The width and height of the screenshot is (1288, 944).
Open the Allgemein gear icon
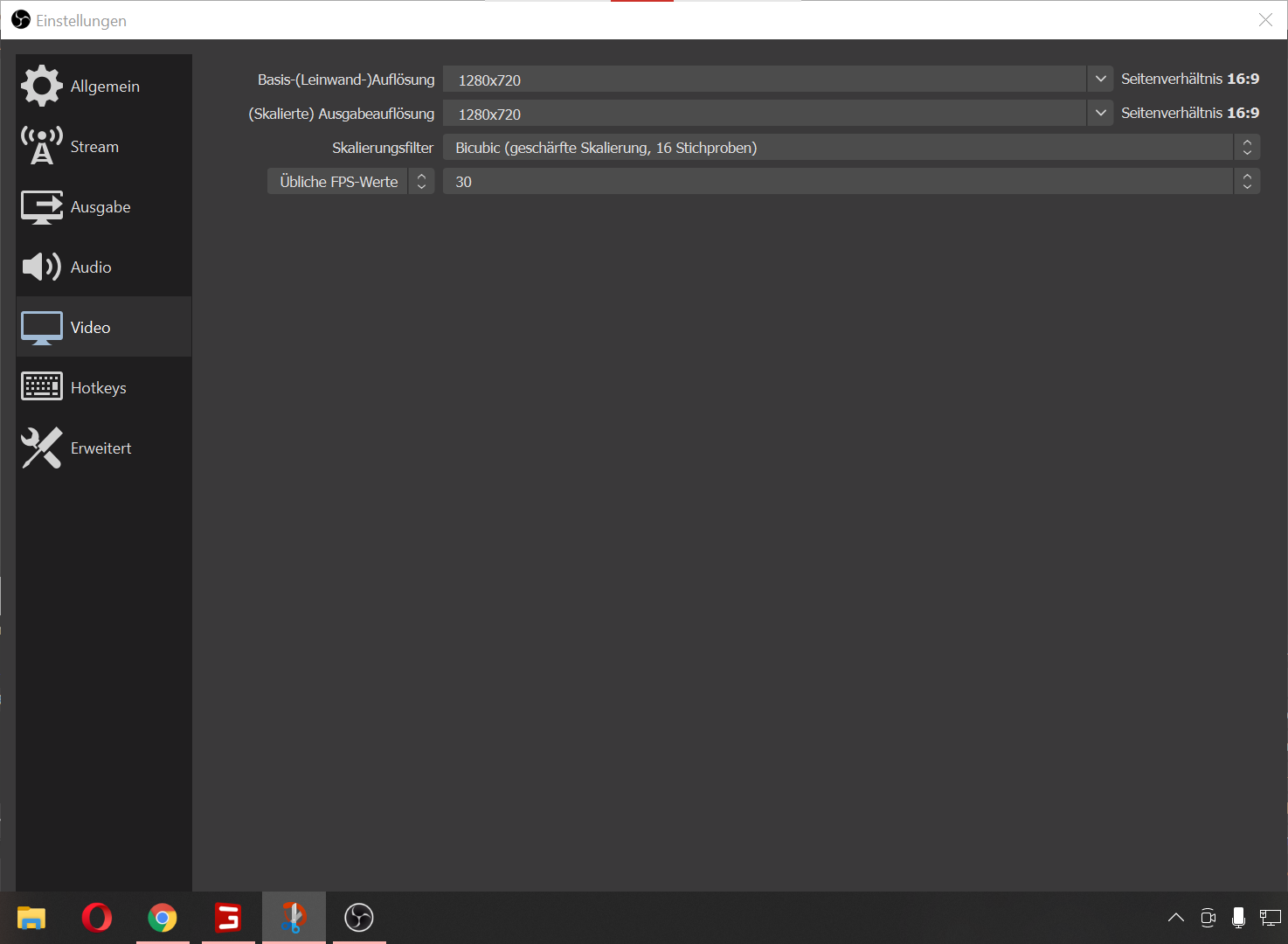point(41,86)
